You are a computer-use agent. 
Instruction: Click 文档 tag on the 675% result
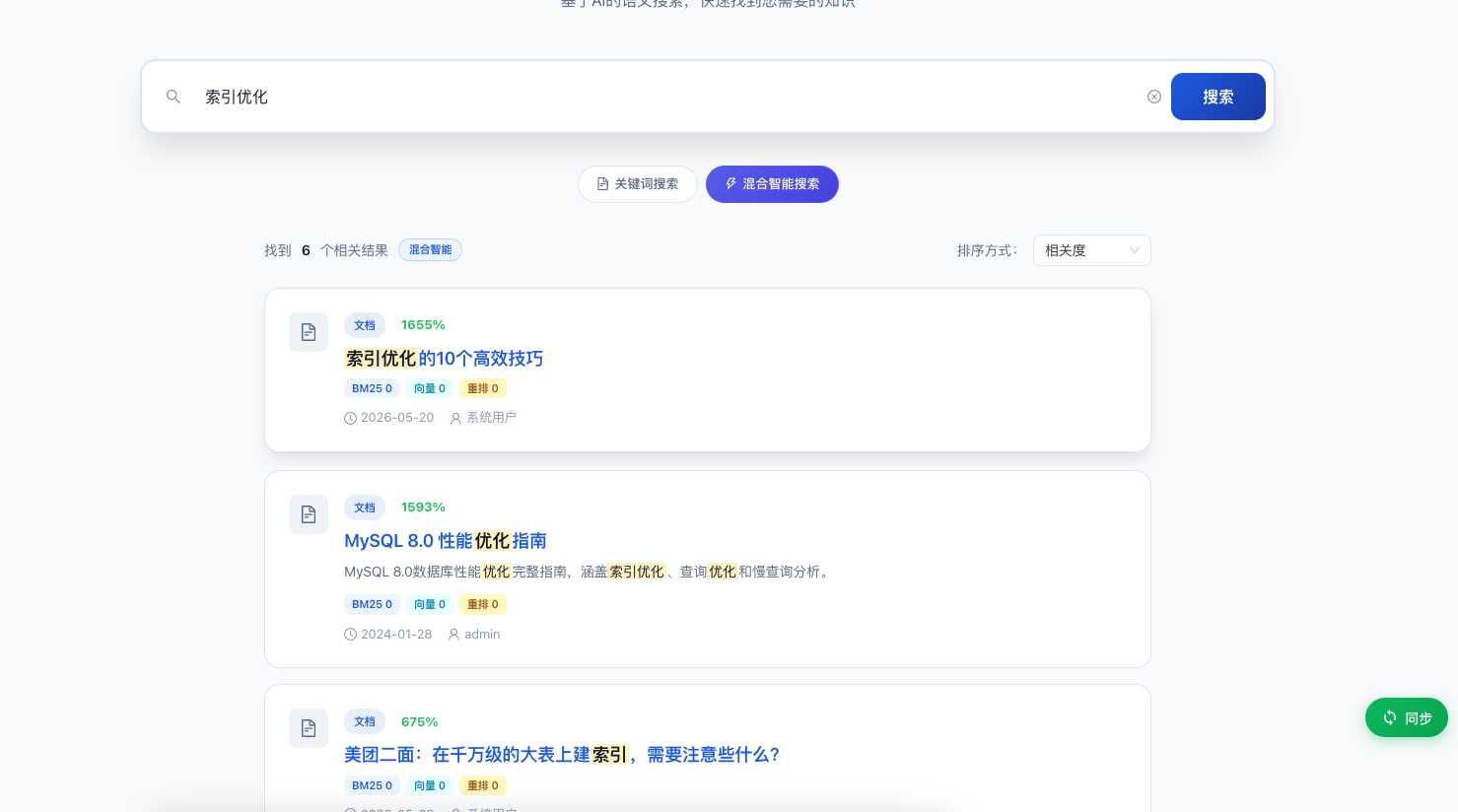365,721
